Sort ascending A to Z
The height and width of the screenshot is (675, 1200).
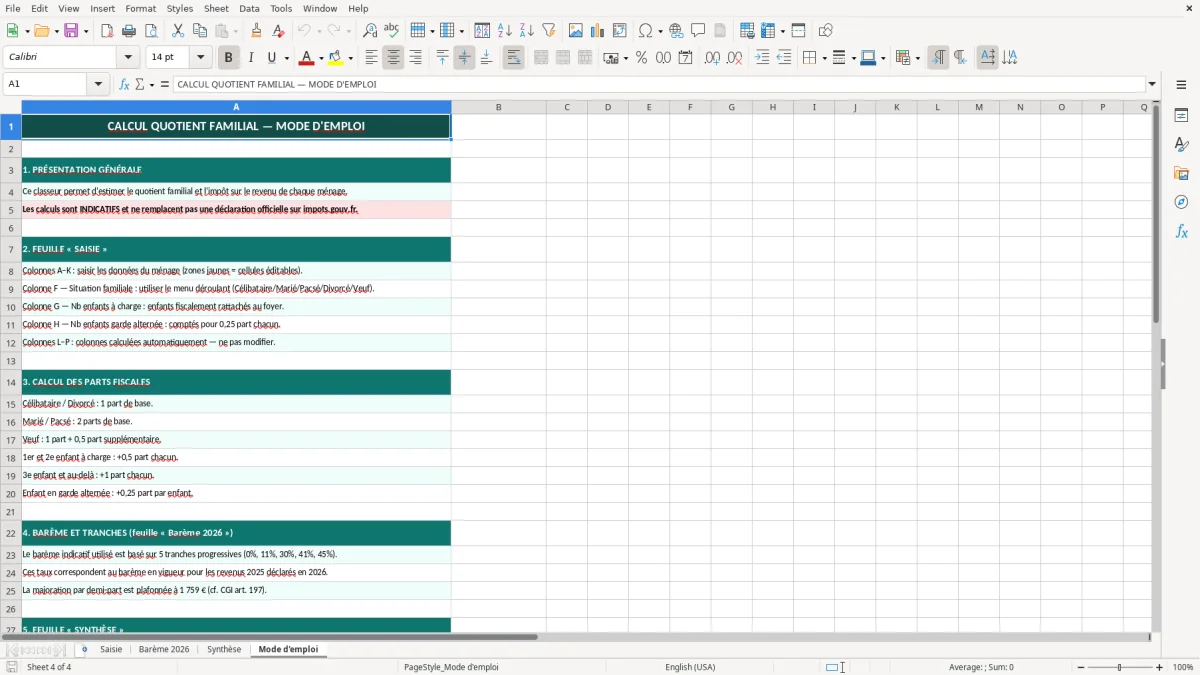pyautogui.click(x=505, y=31)
